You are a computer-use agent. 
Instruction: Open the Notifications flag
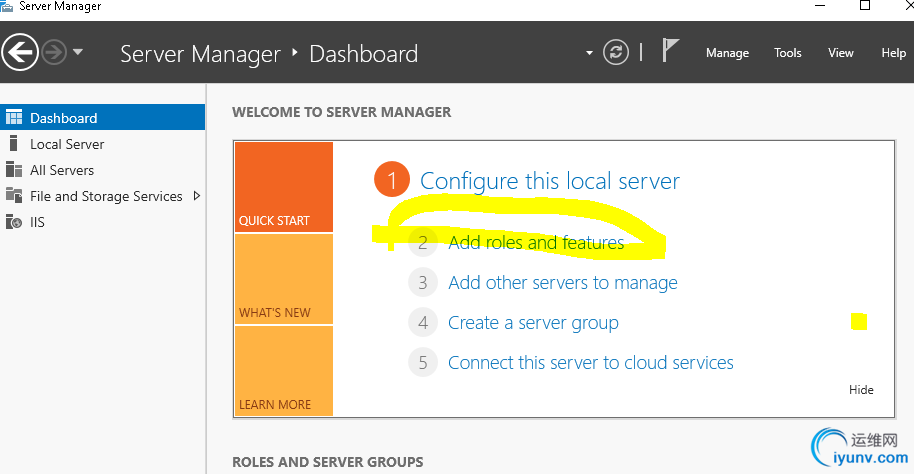coord(670,50)
